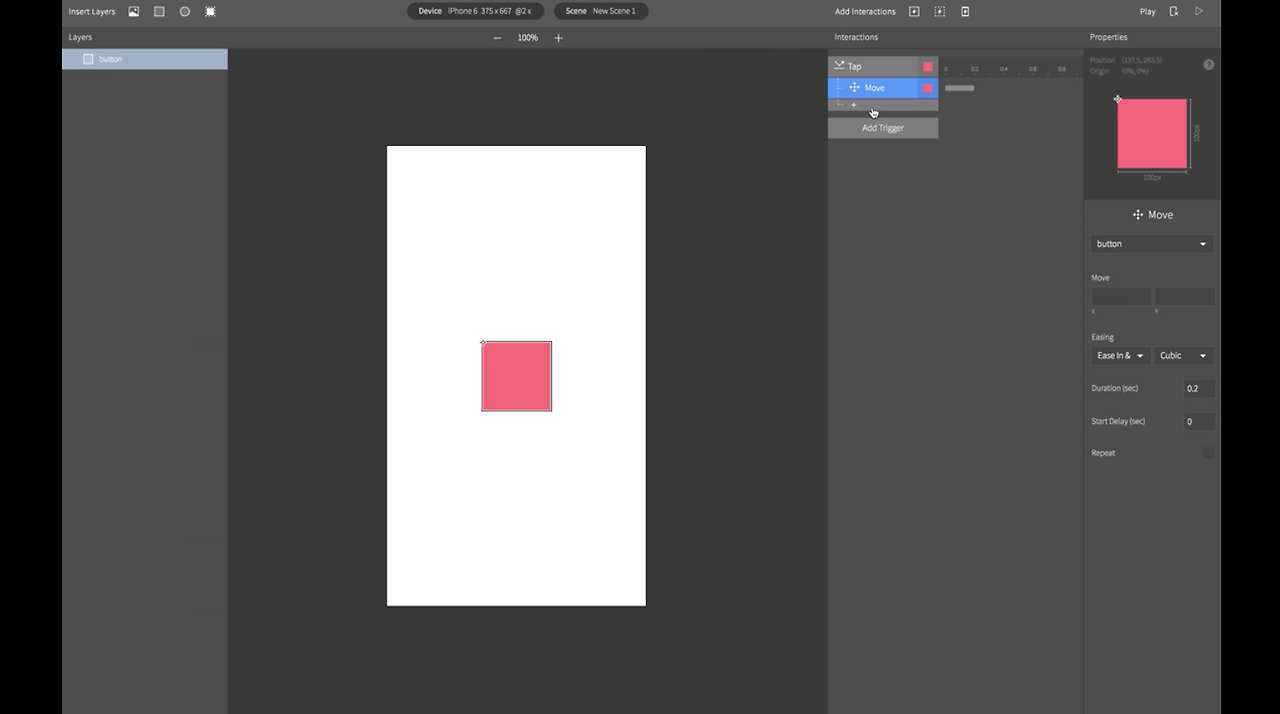Click Add Trigger button
Screen dimensions: 1280x714
(x=883, y=128)
